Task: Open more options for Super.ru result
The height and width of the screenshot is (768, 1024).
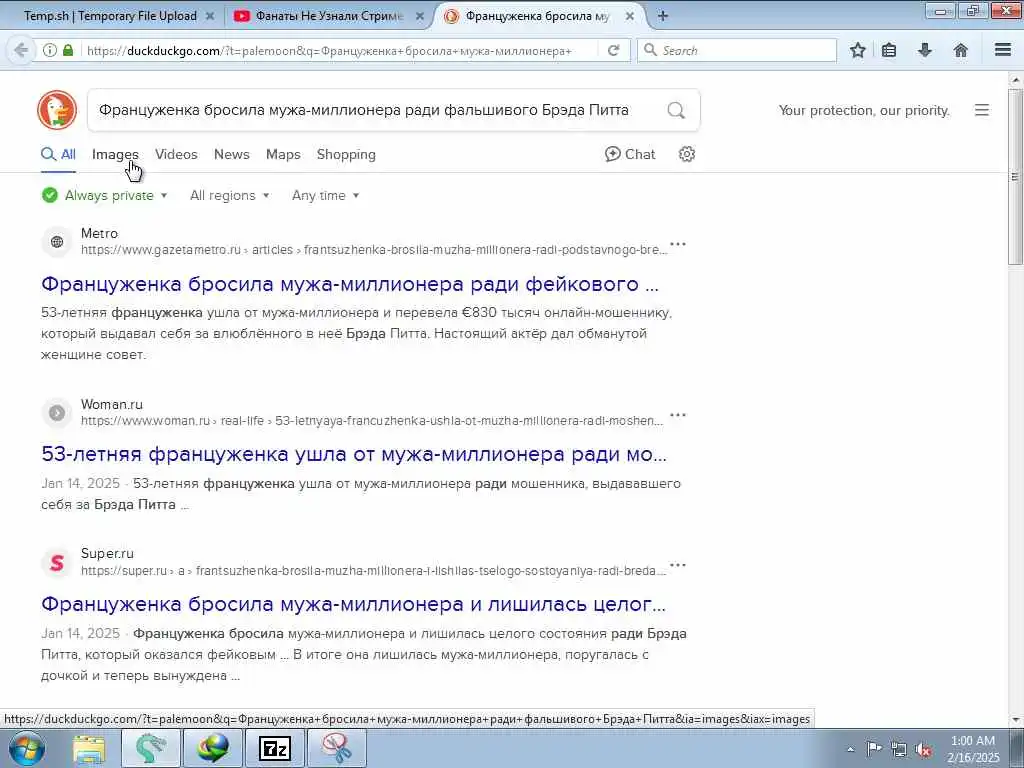Action: pos(678,565)
